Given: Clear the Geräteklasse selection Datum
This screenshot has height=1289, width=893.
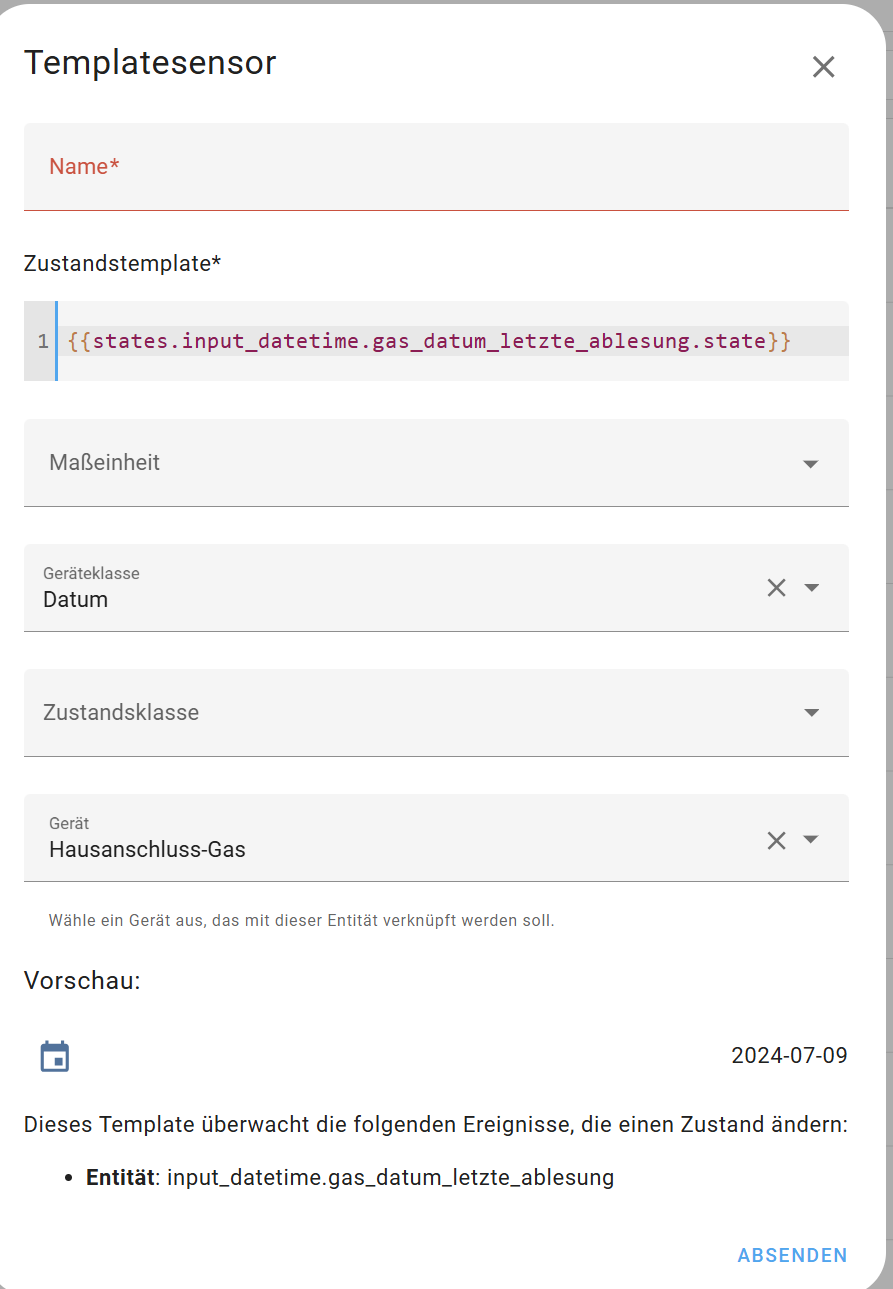Looking at the screenshot, I should pos(776,588).
